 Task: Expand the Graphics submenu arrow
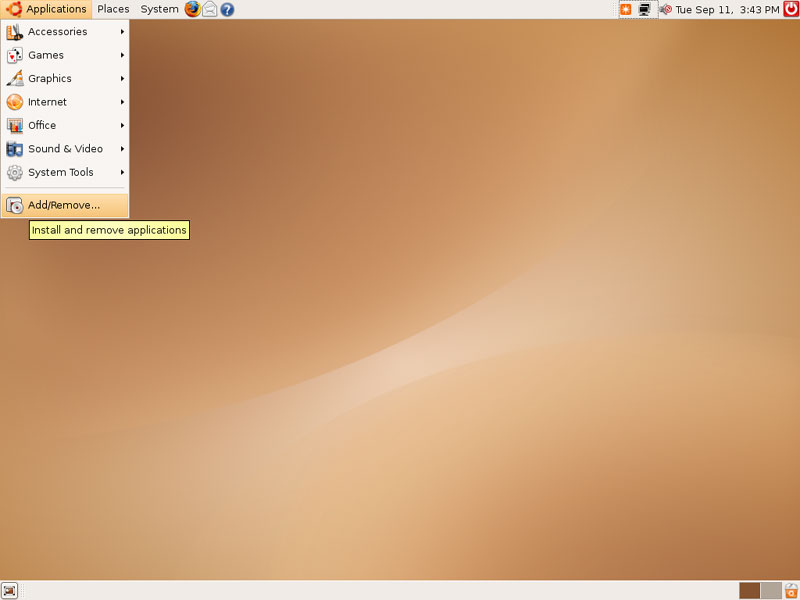[x=122, y=79]
